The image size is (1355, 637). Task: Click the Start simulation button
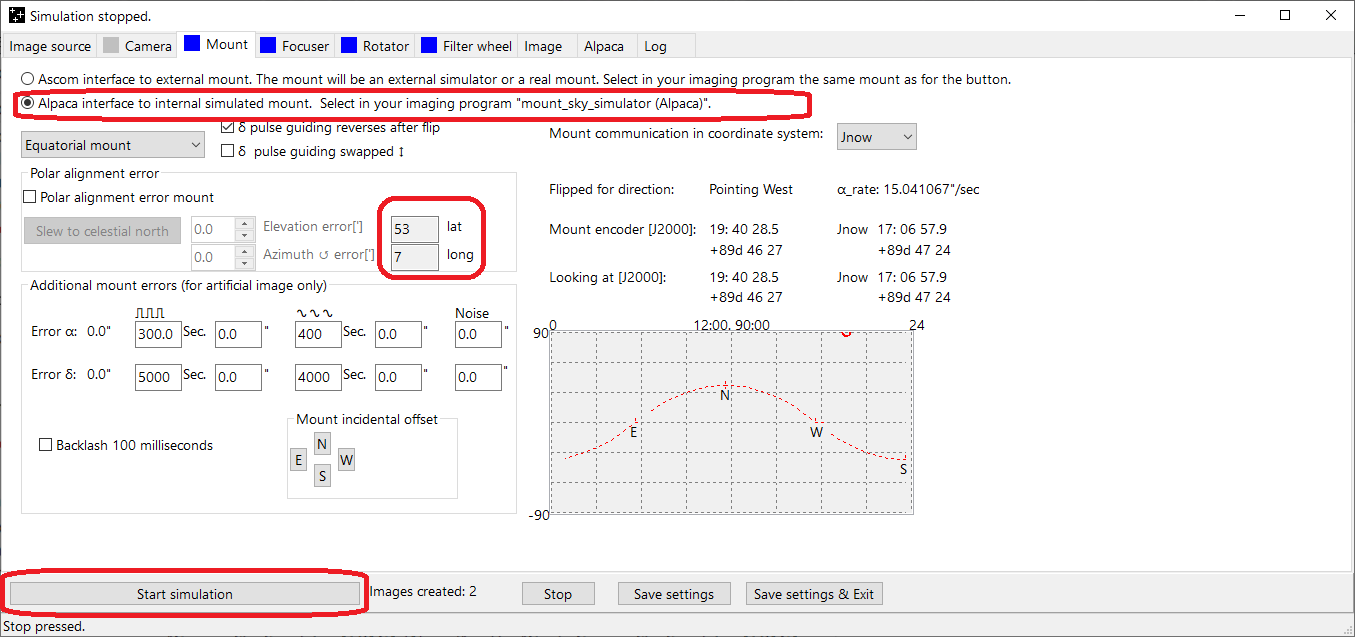pos(184,594)
